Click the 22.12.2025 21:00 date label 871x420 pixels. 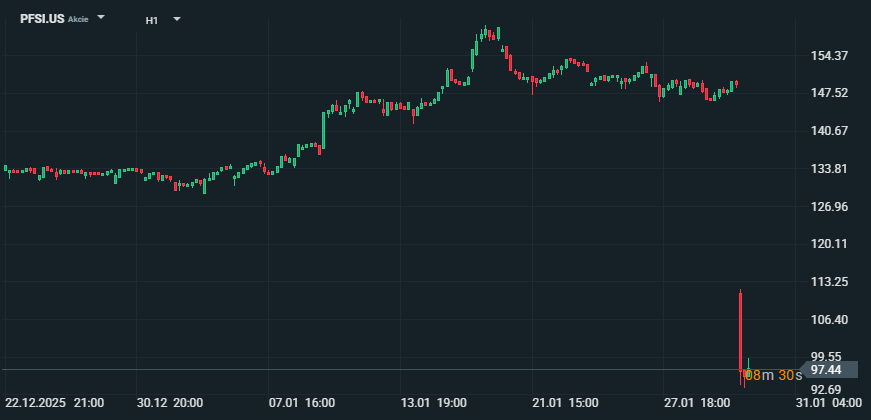tap(54, 403)
